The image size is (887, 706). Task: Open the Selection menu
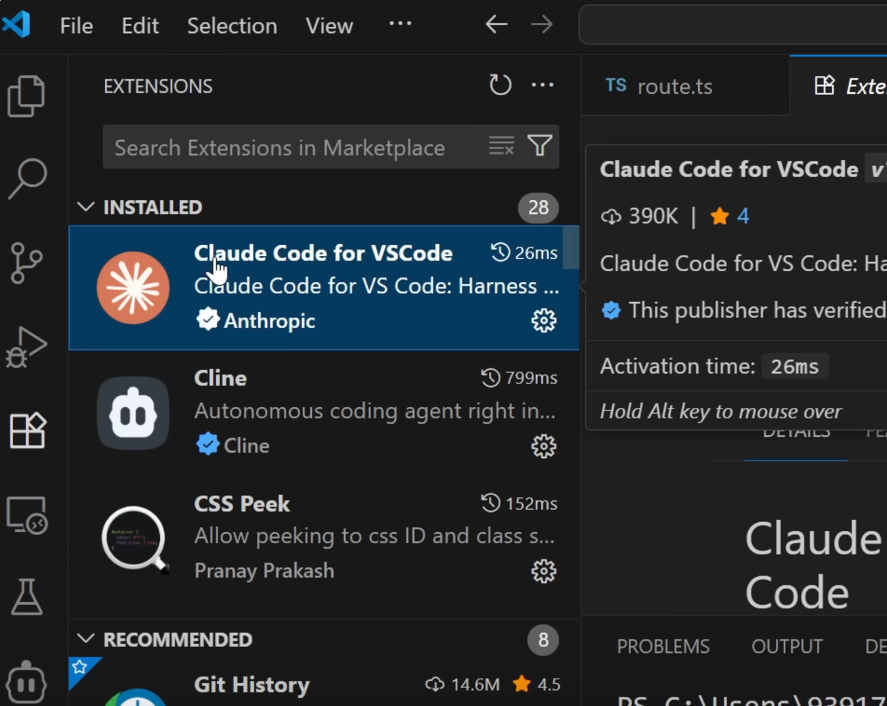(231, 26)
